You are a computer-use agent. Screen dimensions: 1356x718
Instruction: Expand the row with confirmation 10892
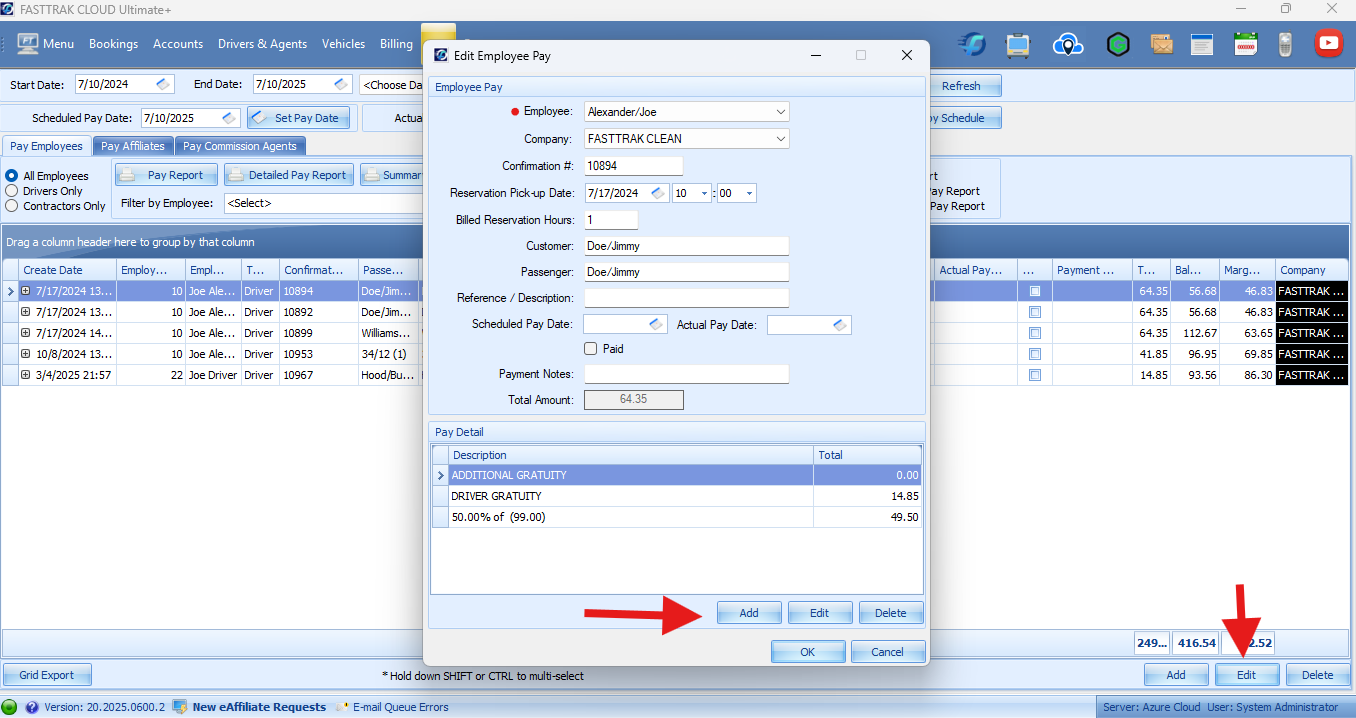[26, 312]
